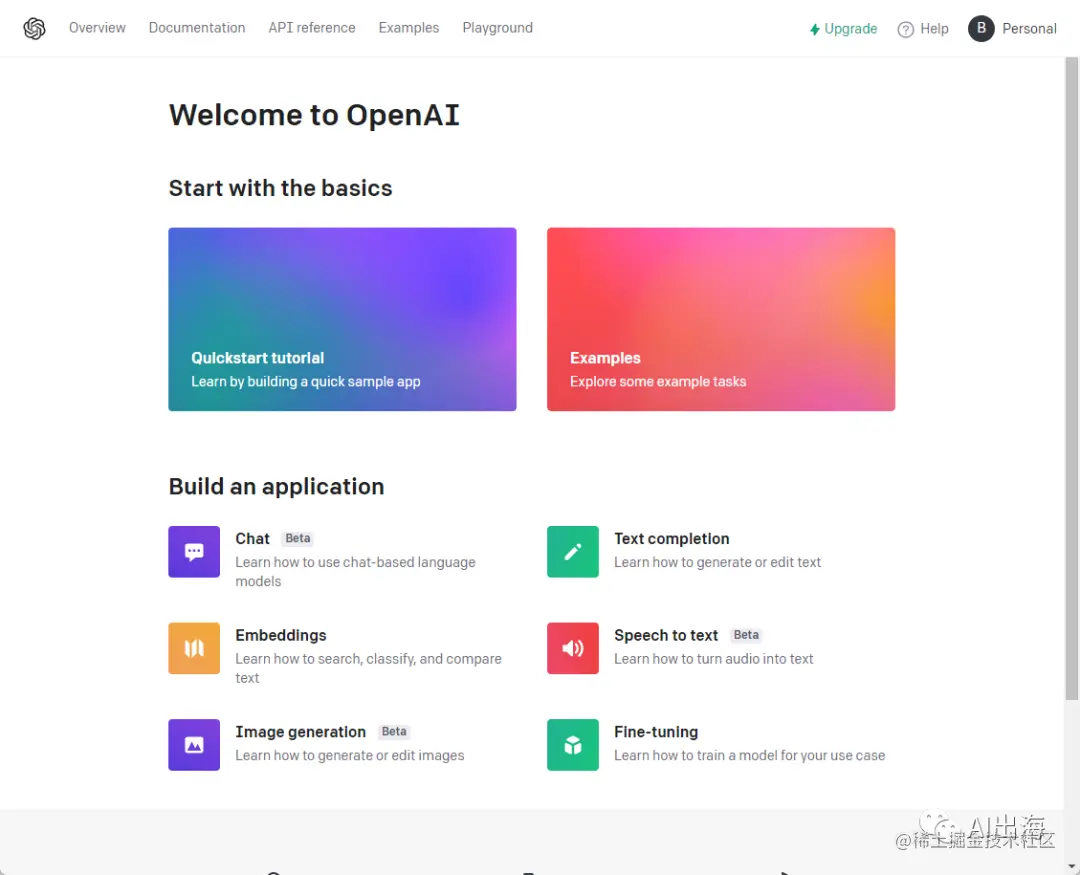Viewport: 1080px width, 875px height.
Task: Click 'Explore some example tasks' text
Action: 658,382
